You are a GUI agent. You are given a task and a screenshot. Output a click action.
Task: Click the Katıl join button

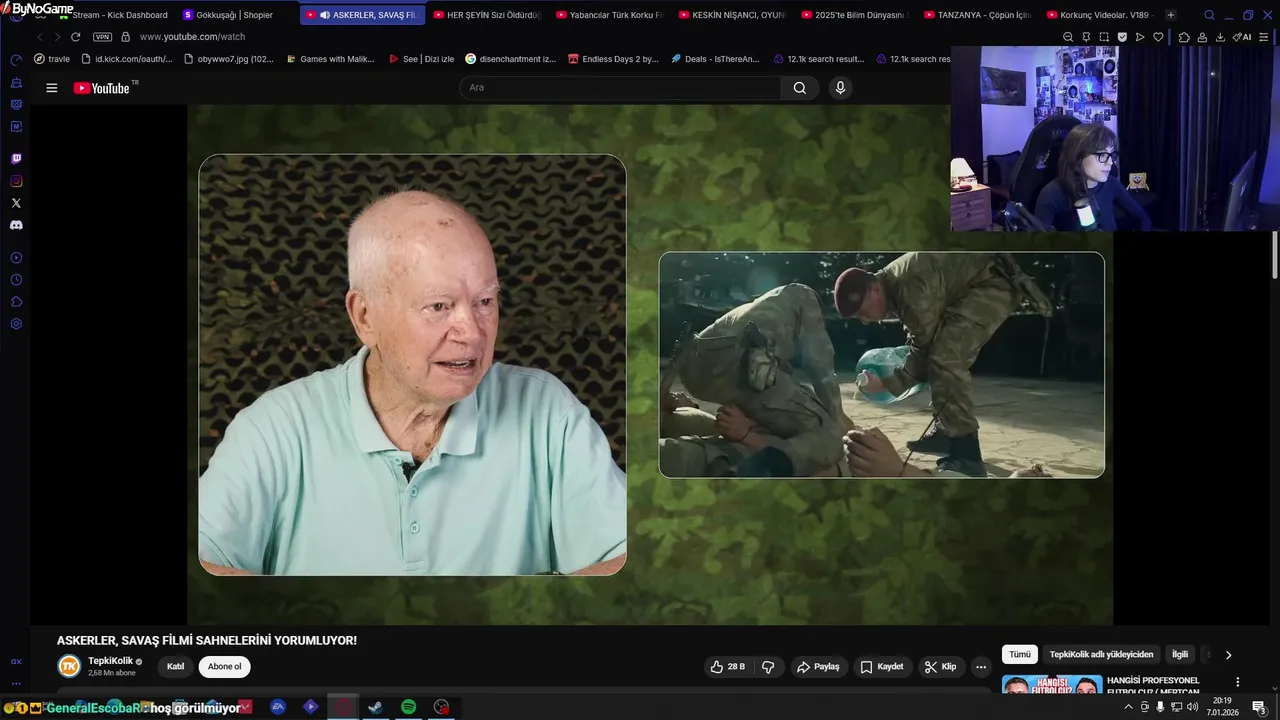point(175,667)
